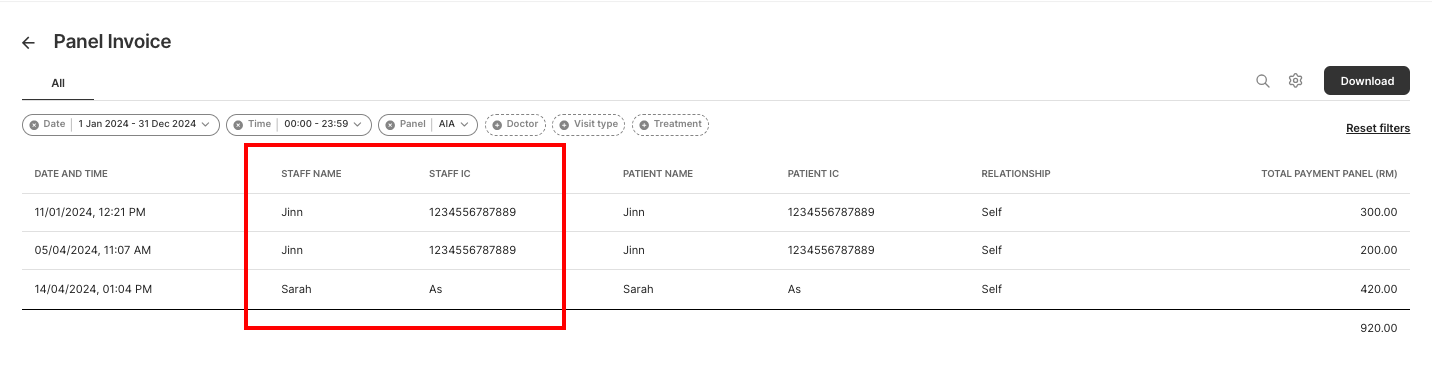Click Self relationship in the 14/04/2024 row
1432x391 pixels.
(x=991, y=289)
